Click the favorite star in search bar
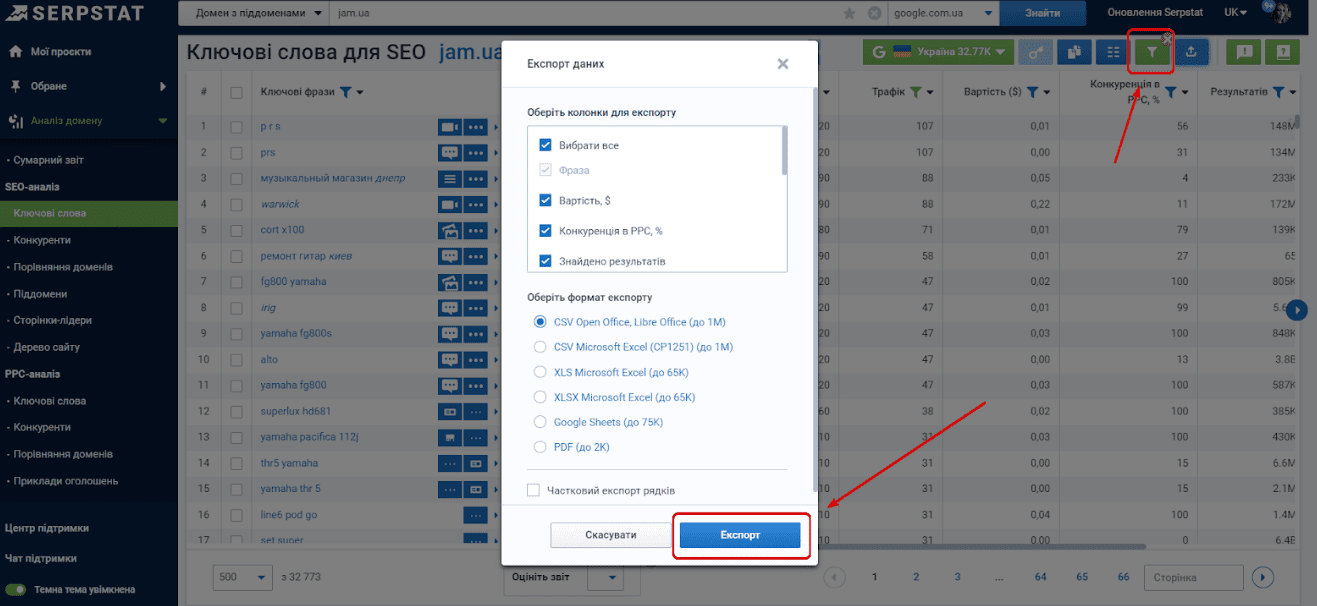This screenshot has width=1317, height=606. 850,13
